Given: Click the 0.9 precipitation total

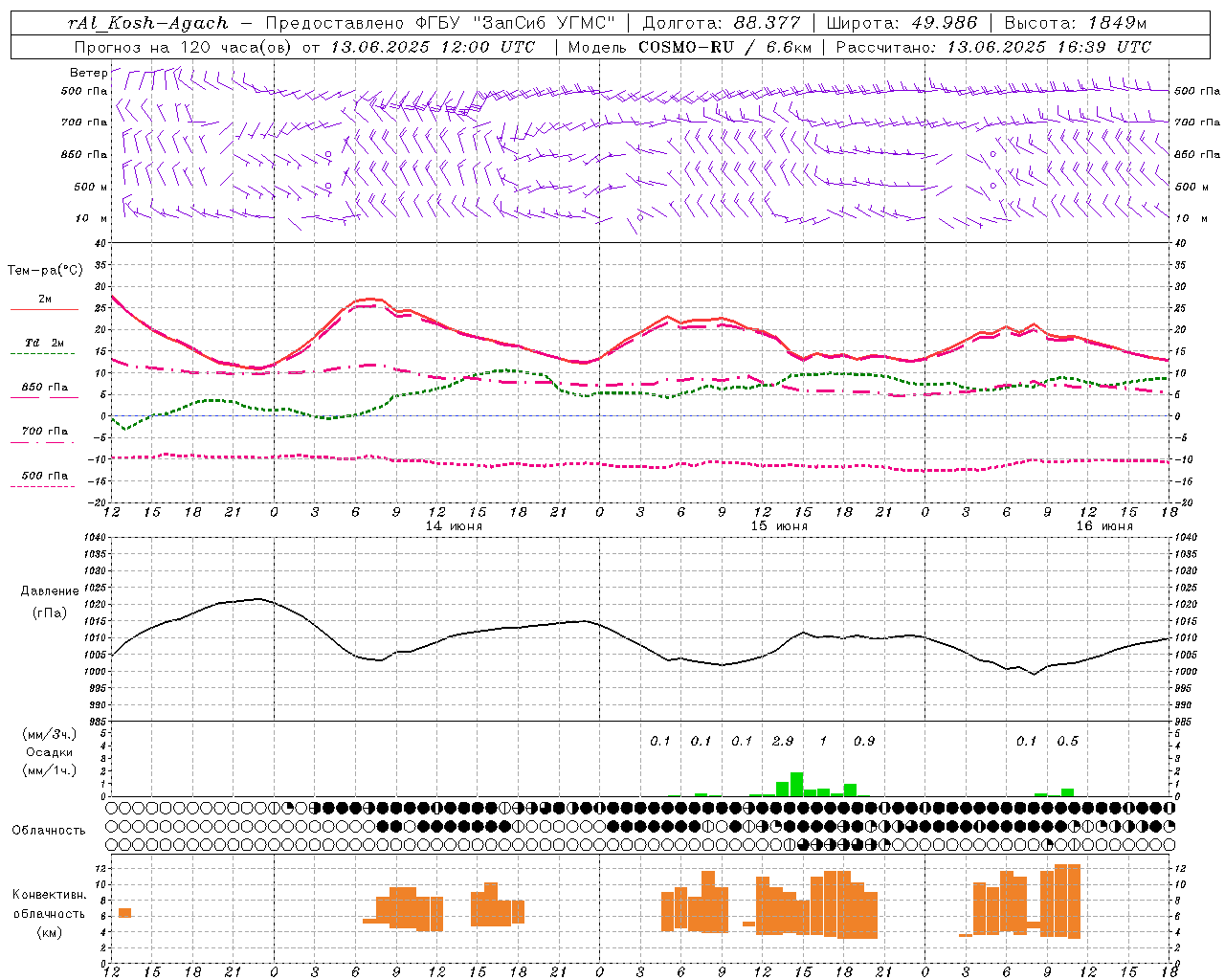Looking at the screenshot, I should coord(864,742).
